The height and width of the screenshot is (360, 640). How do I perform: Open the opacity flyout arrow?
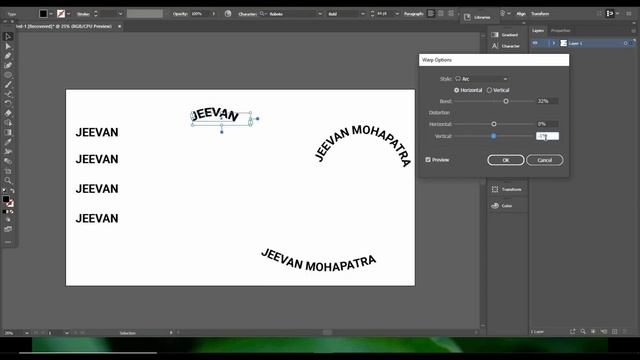(x=213, y=13)
